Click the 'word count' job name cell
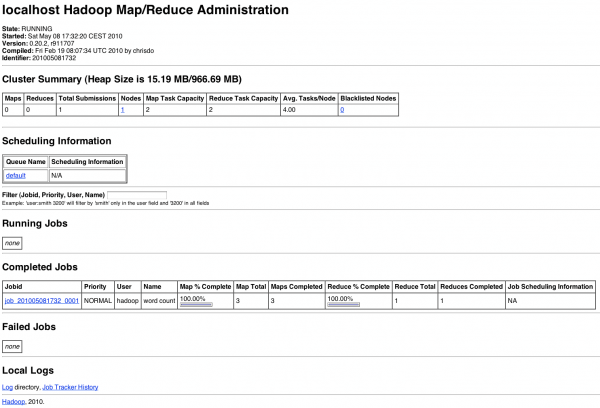600x408 pixels. click(159, 301)
